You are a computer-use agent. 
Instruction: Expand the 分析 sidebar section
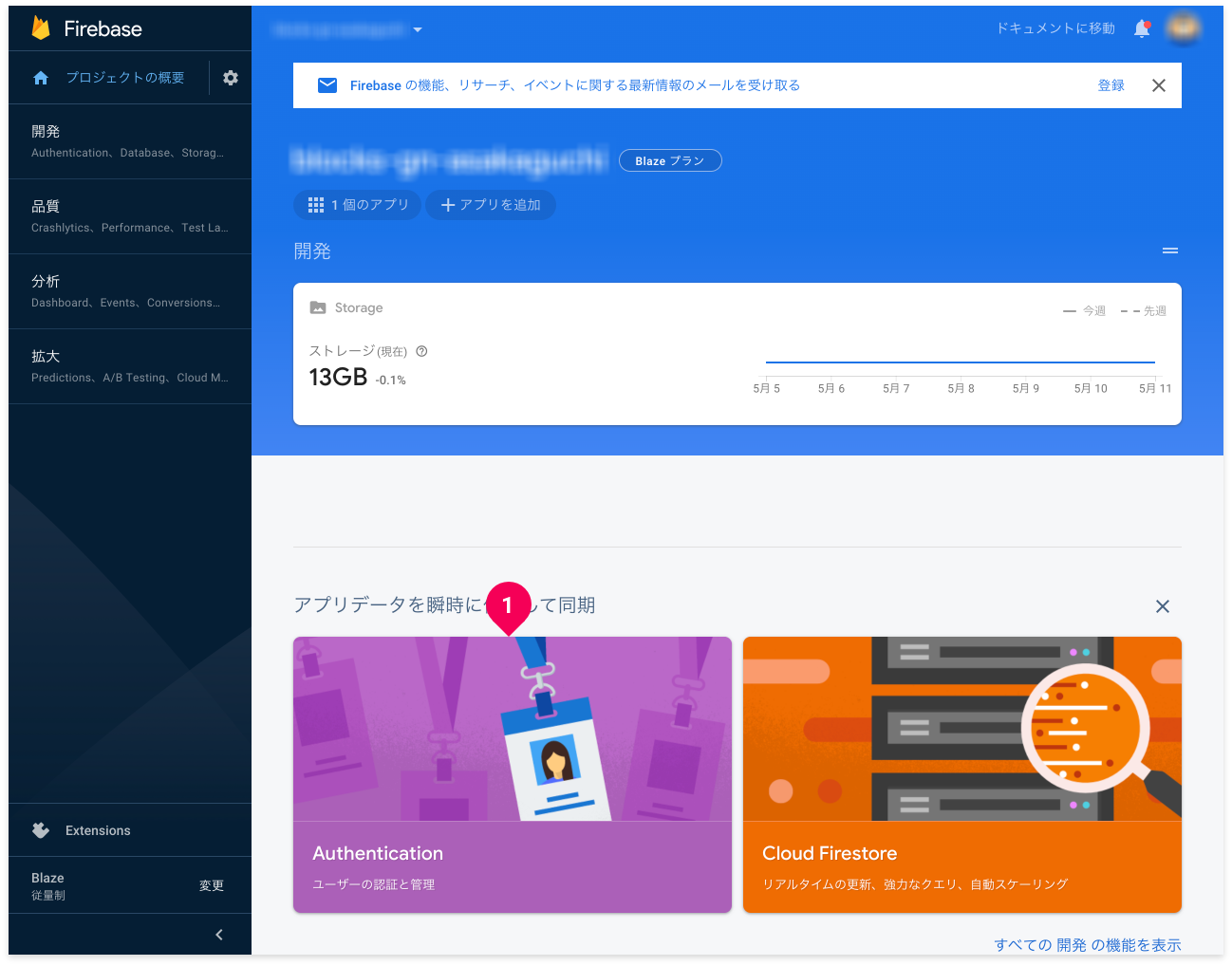130,291
